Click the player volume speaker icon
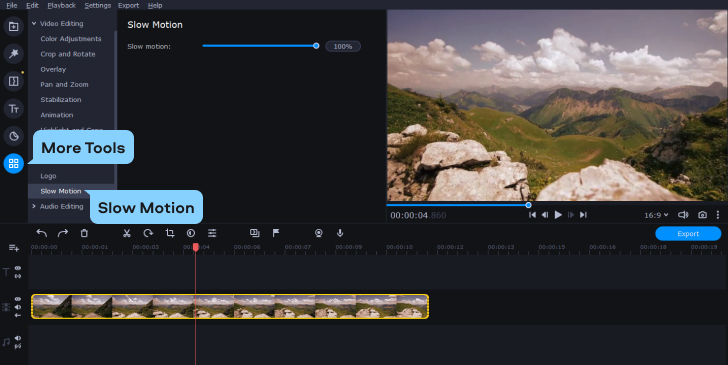This screenshot has height=365, width=728. (x=683, y=215)
